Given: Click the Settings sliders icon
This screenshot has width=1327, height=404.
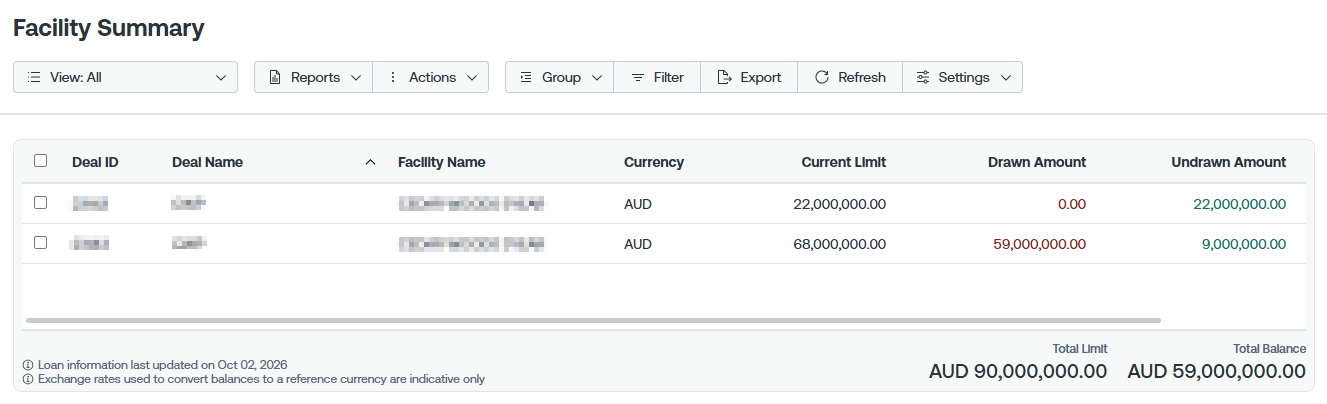Looking at the screenshot, I should [923, 77].
